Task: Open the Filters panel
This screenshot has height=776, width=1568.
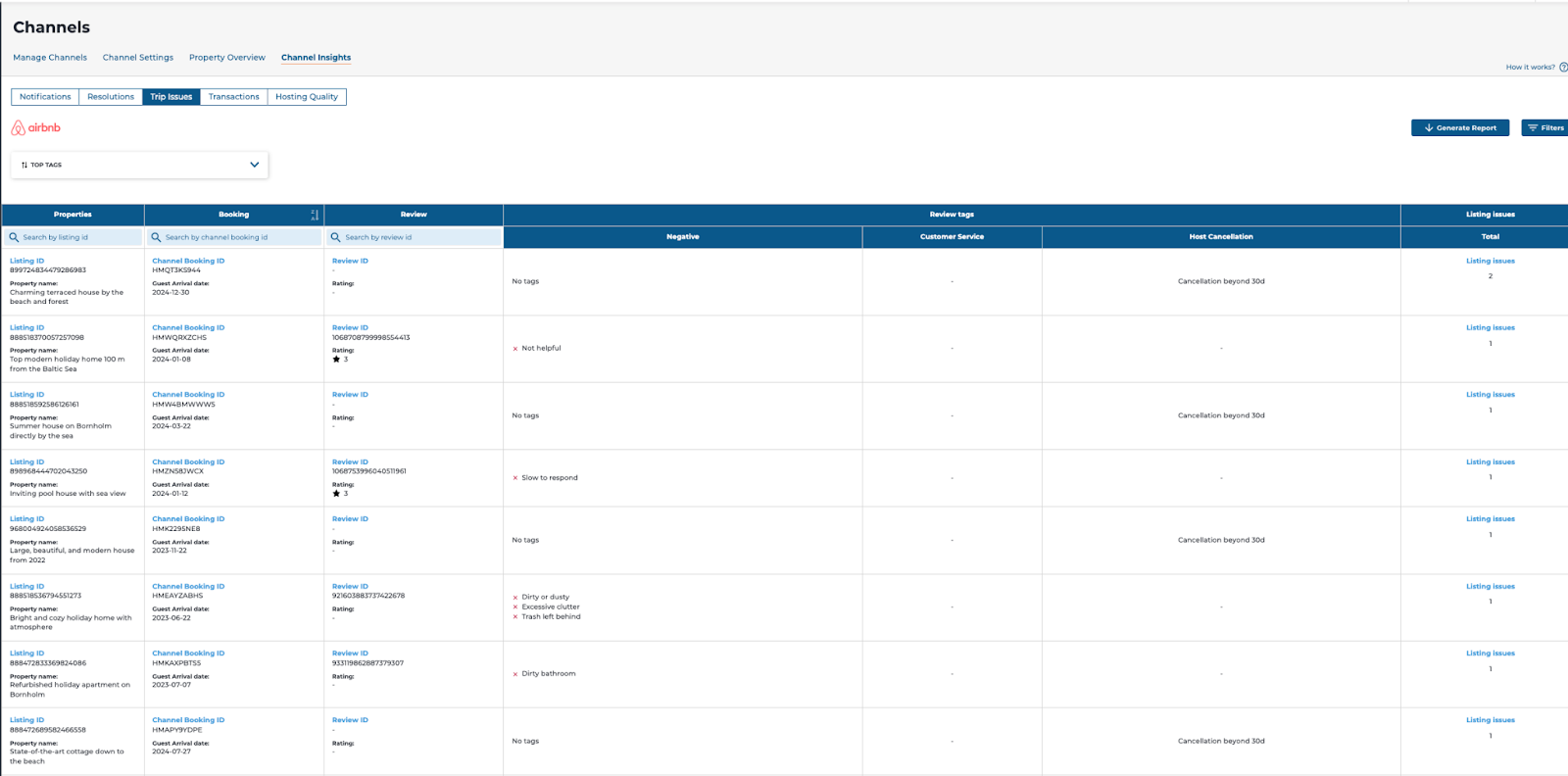Action: point(1545,128)
